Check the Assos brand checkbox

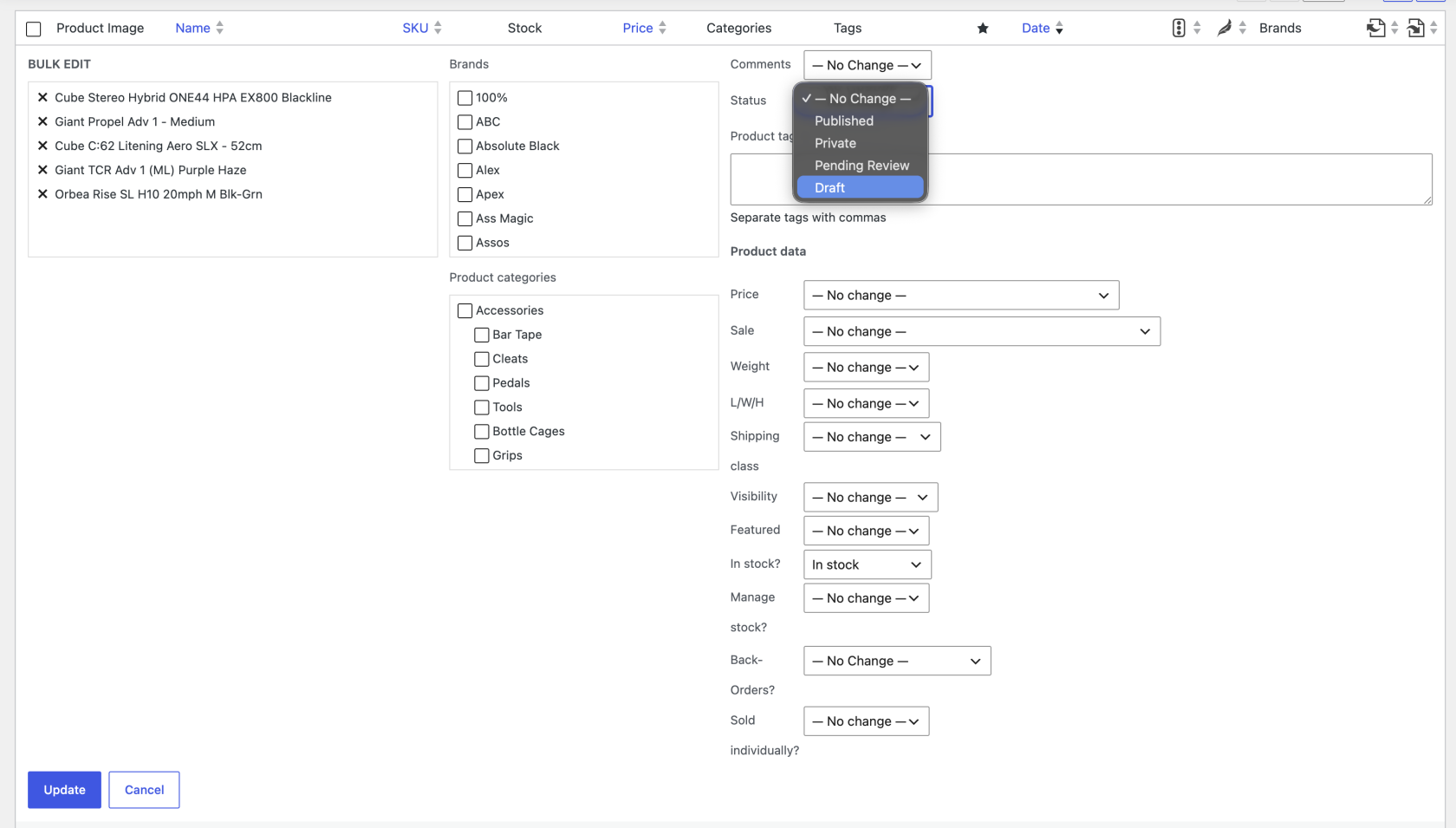[465, 244]
